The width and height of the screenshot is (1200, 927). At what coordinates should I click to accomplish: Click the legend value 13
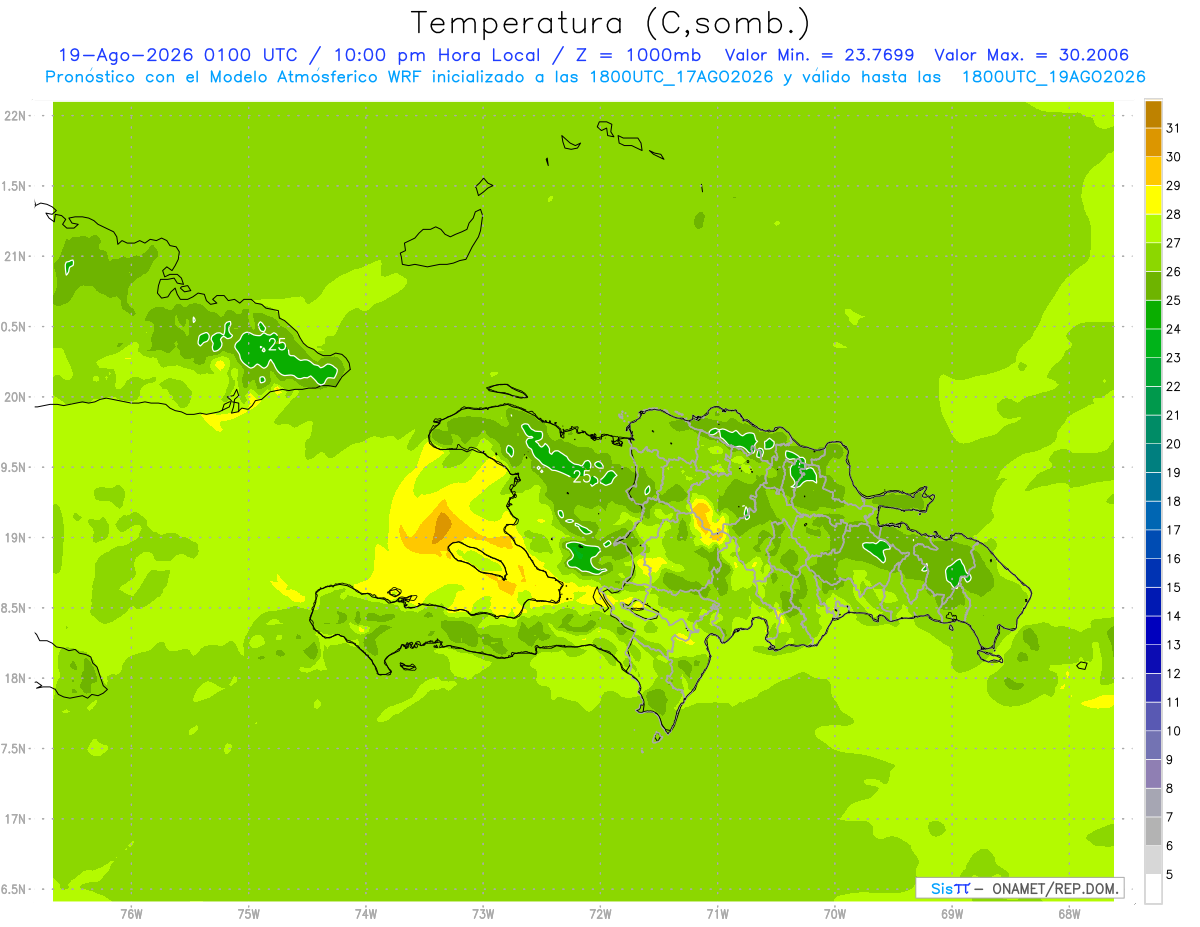click(x=1174, y=644)
